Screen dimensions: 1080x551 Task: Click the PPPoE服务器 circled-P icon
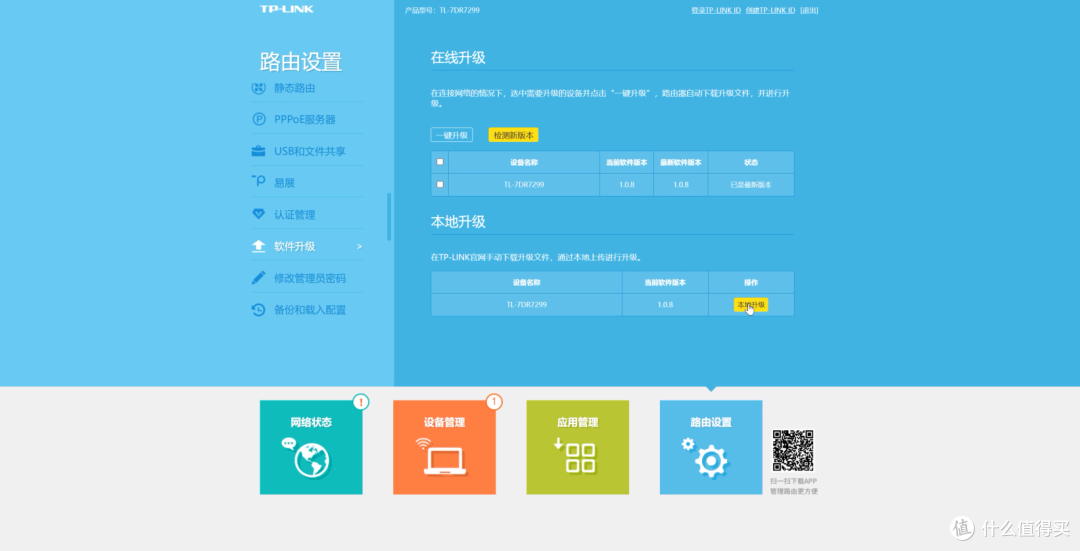coord(258,119)
